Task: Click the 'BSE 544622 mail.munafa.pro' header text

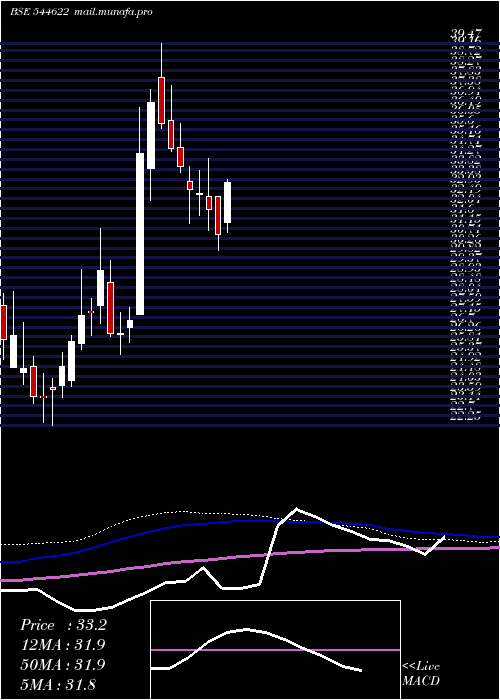Action: point(81,12)
